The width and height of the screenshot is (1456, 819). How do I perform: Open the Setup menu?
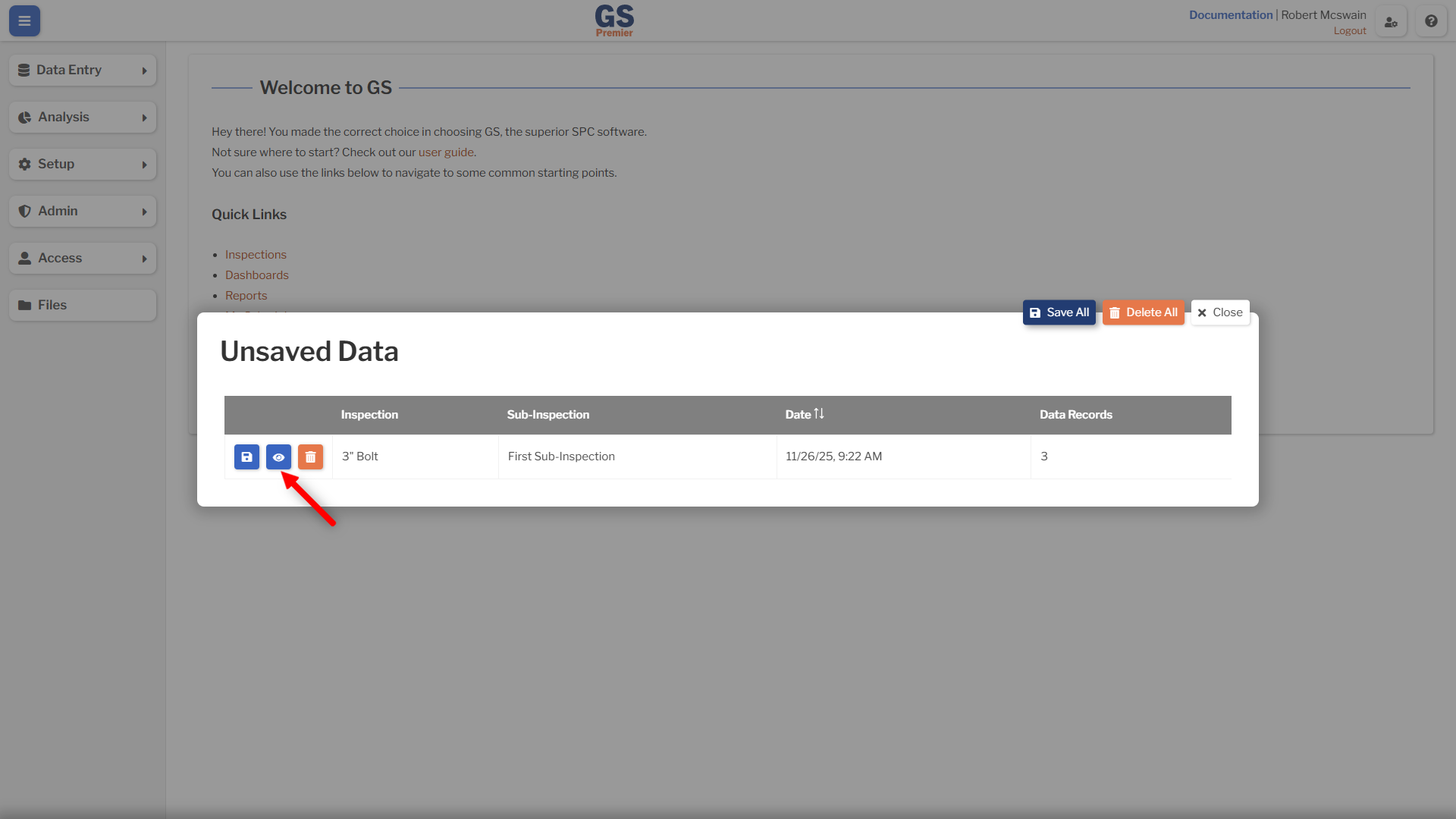[x=83, y=164]
